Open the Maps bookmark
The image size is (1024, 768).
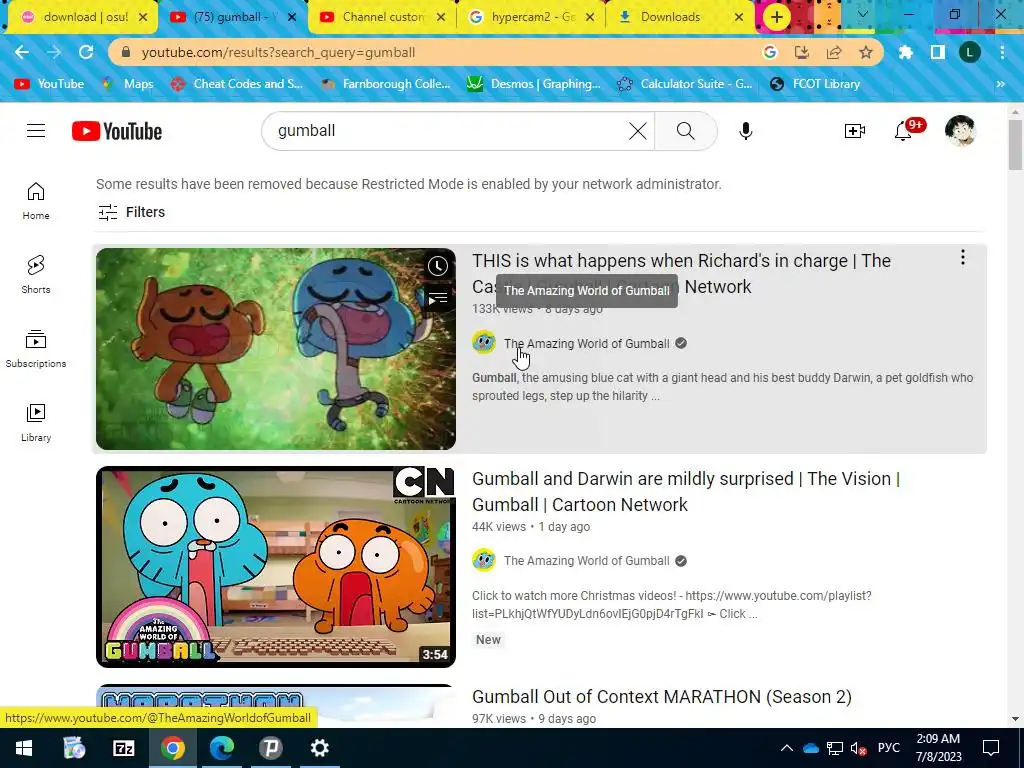pos(128,84)
